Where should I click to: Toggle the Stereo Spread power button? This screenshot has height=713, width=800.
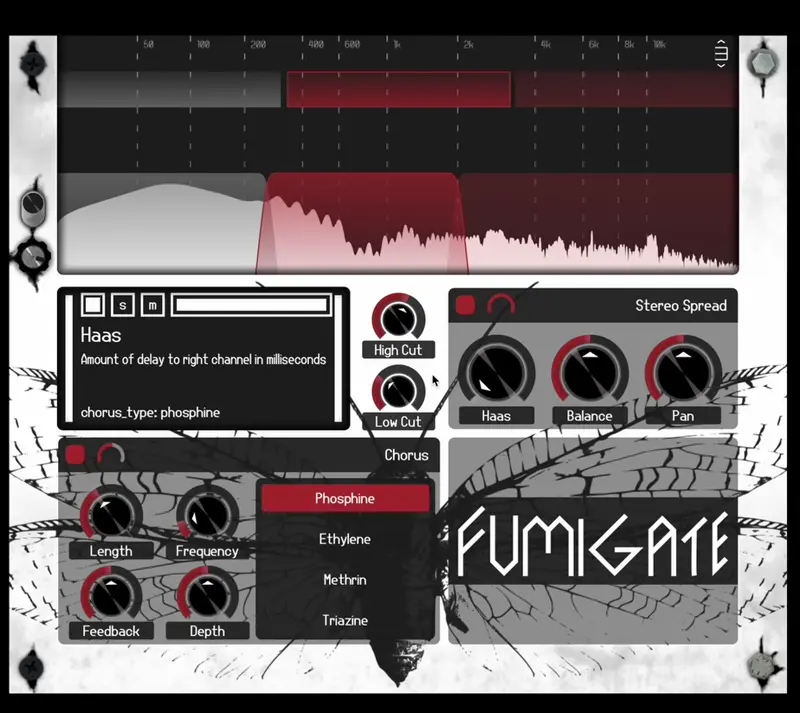466,306
